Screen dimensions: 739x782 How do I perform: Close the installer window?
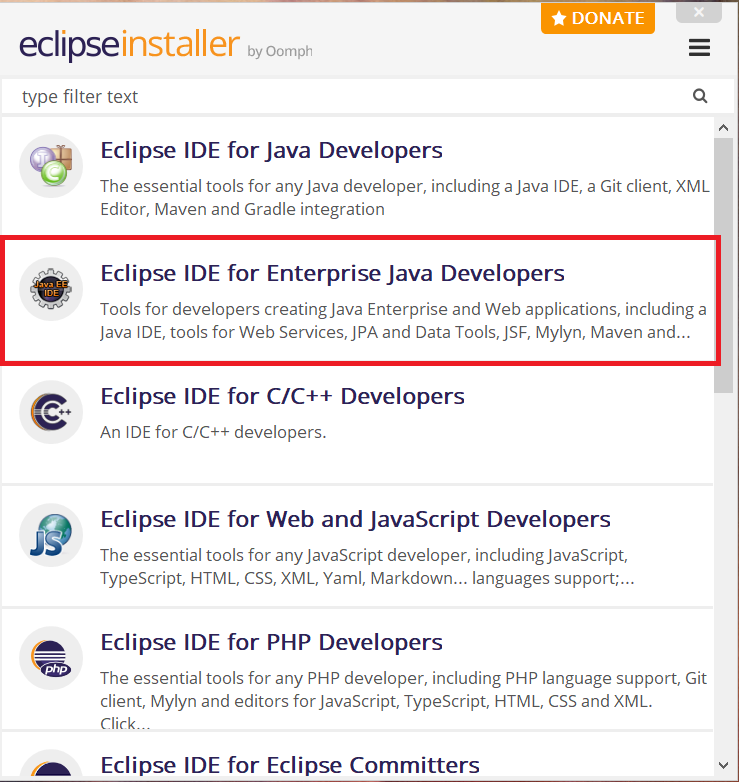coord(699,12)
